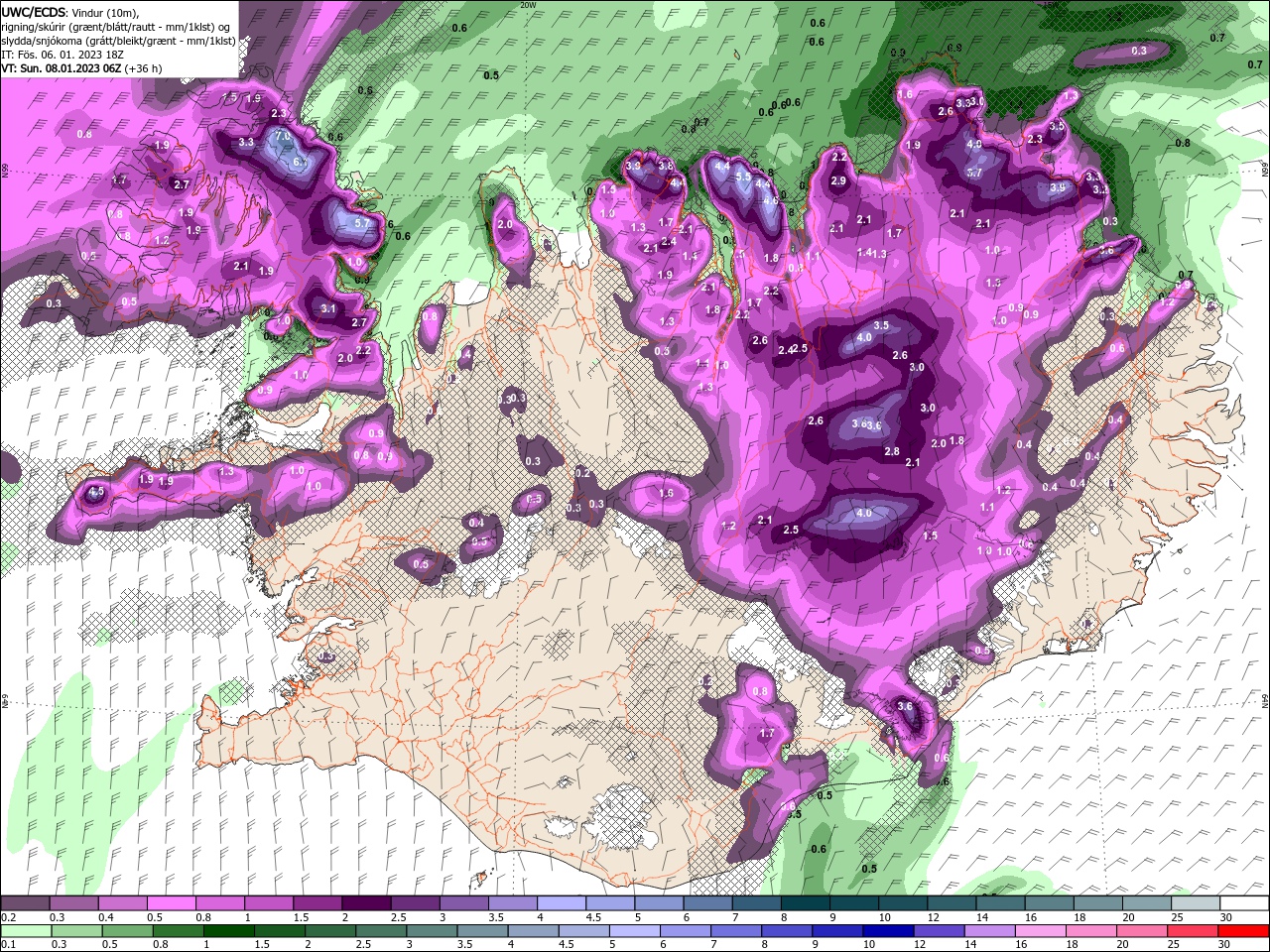Click the upper scale swatch starting at 14

(x=1000, y=902)
